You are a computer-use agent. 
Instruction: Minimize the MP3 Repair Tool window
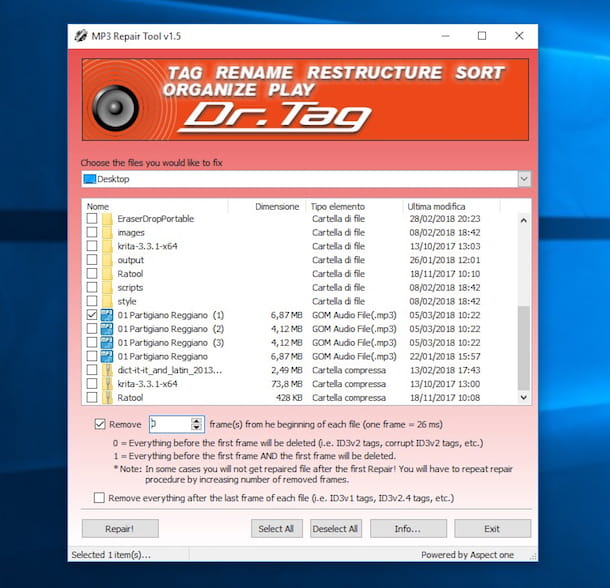tap(446, 36)
